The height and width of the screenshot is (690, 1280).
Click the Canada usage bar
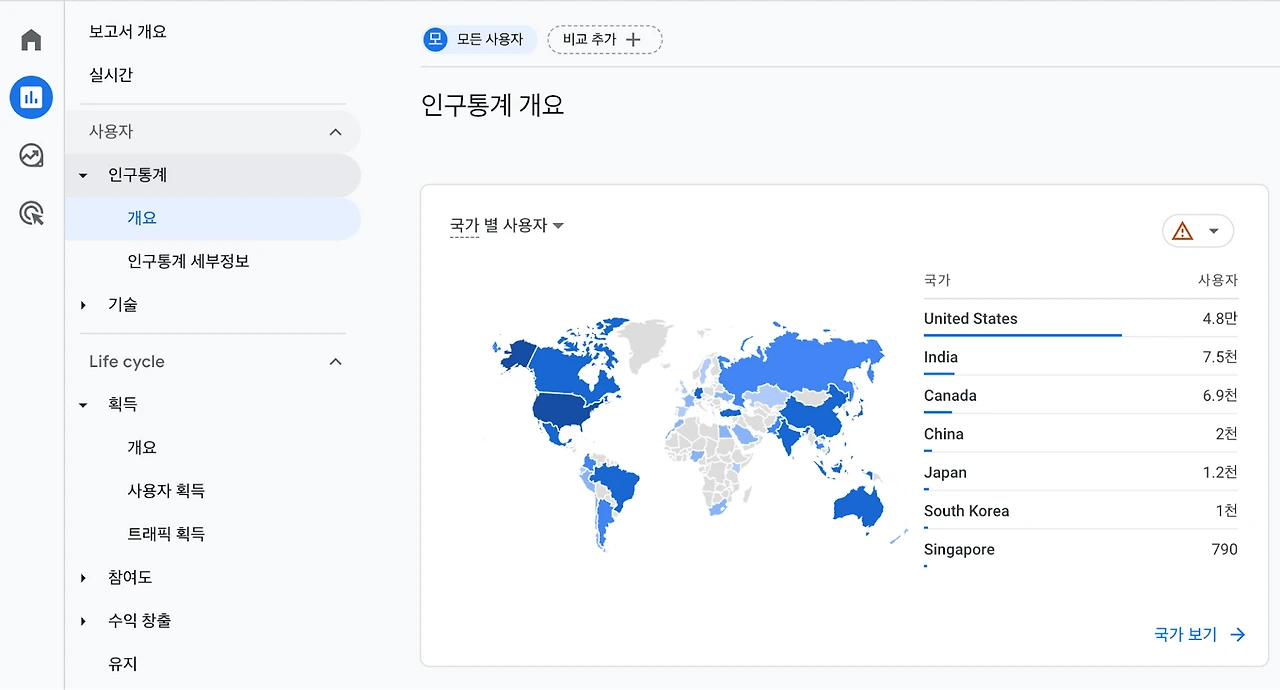(938, 412)
